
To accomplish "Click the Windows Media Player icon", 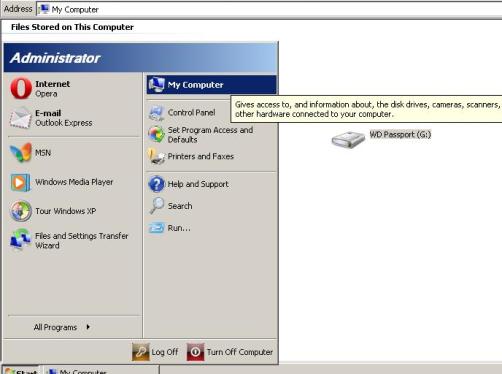I will coord(21,182).
